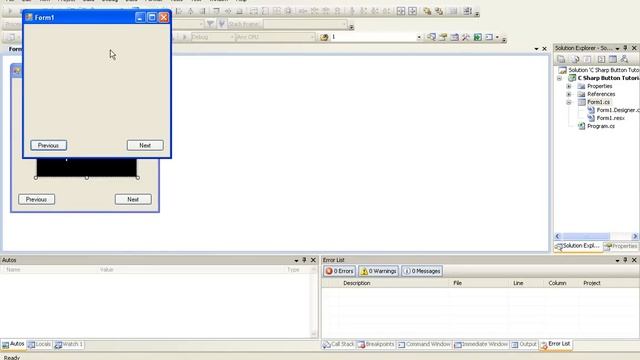
Task: Sort the Error List by the File column
Action: click(457, 283)
